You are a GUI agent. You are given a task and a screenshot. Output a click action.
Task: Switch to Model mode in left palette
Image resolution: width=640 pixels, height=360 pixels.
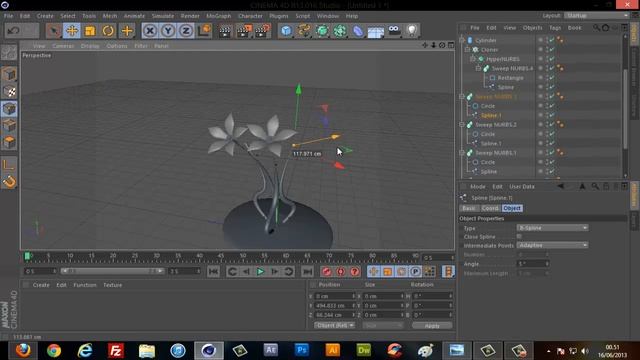tap(9, 74)
